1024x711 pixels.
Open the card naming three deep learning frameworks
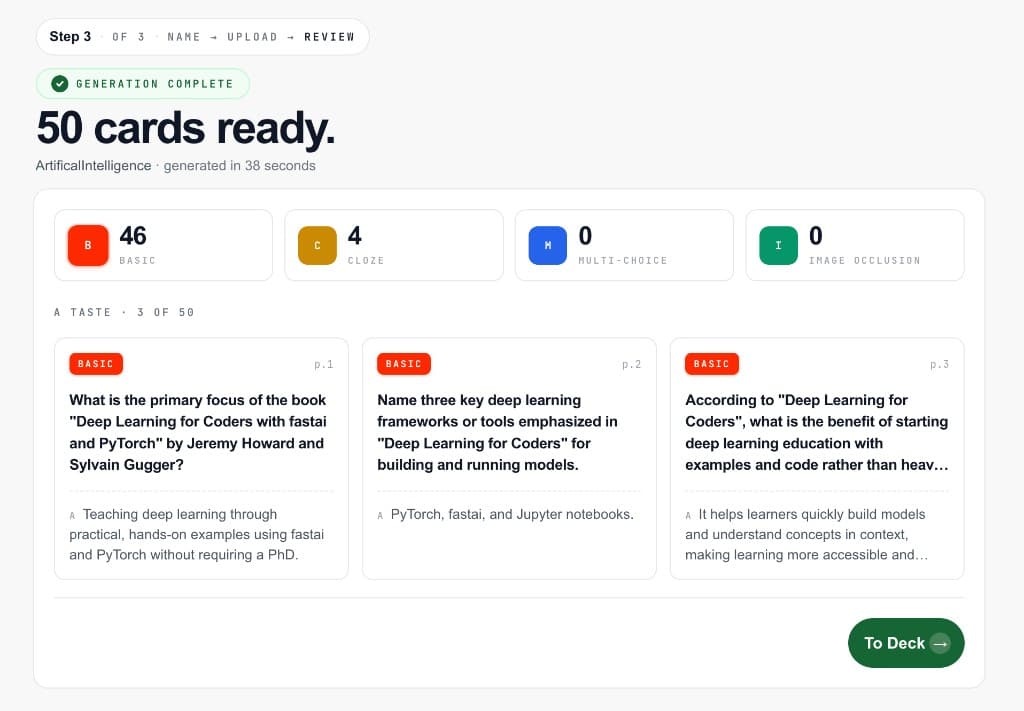point(509,458)
